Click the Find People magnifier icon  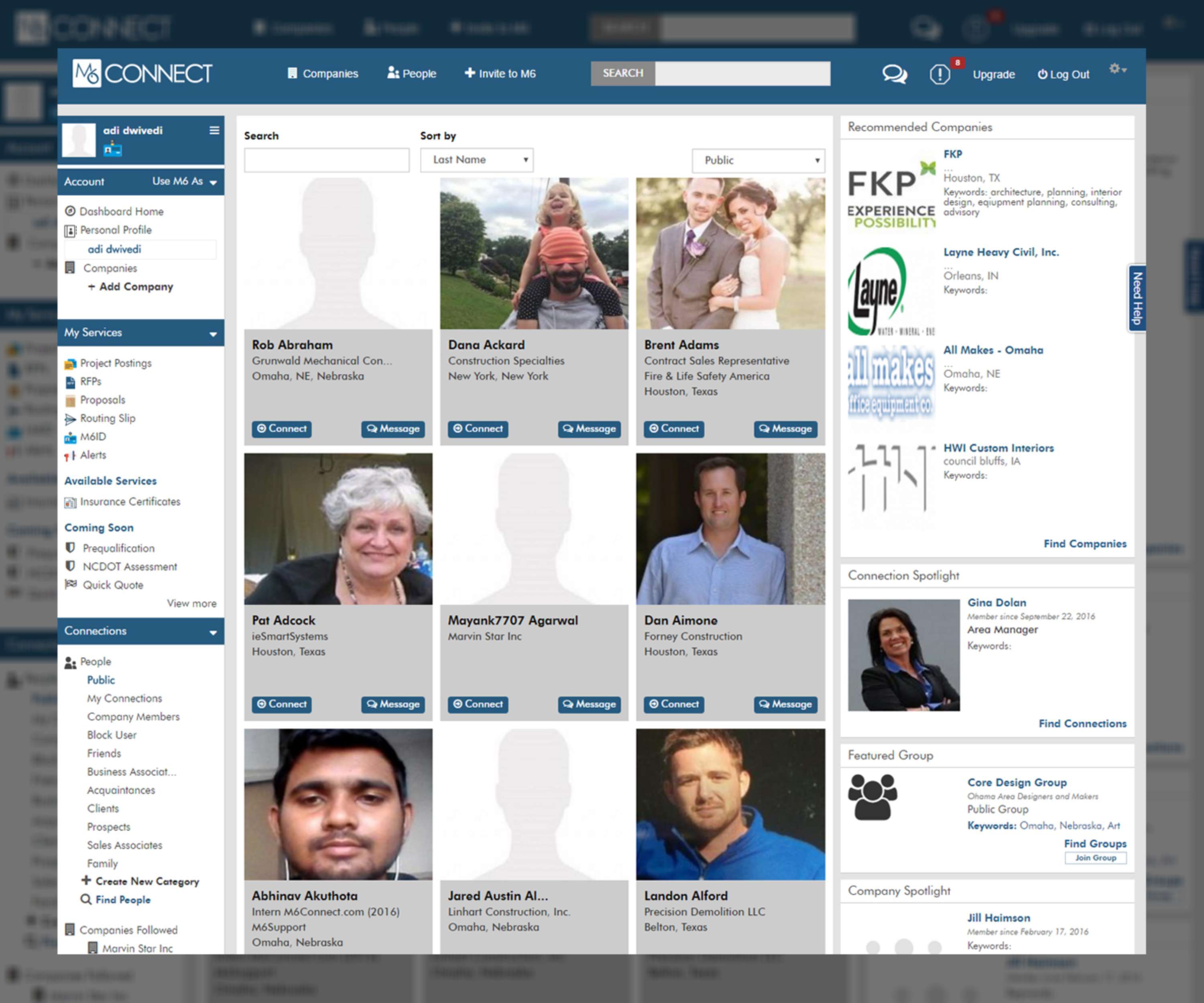(86, 899)
